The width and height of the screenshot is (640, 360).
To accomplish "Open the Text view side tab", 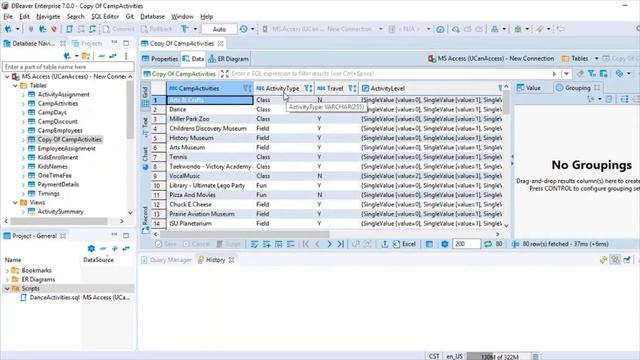I will click(x=145, y=127).
